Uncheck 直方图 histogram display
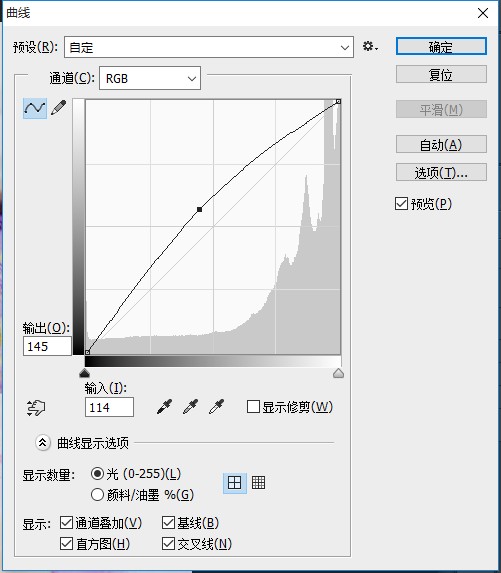 [66, 543]
